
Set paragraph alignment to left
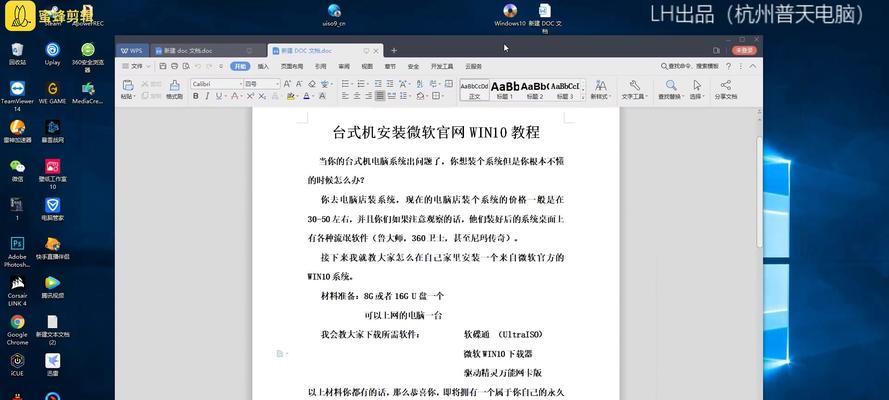(345, 96)
